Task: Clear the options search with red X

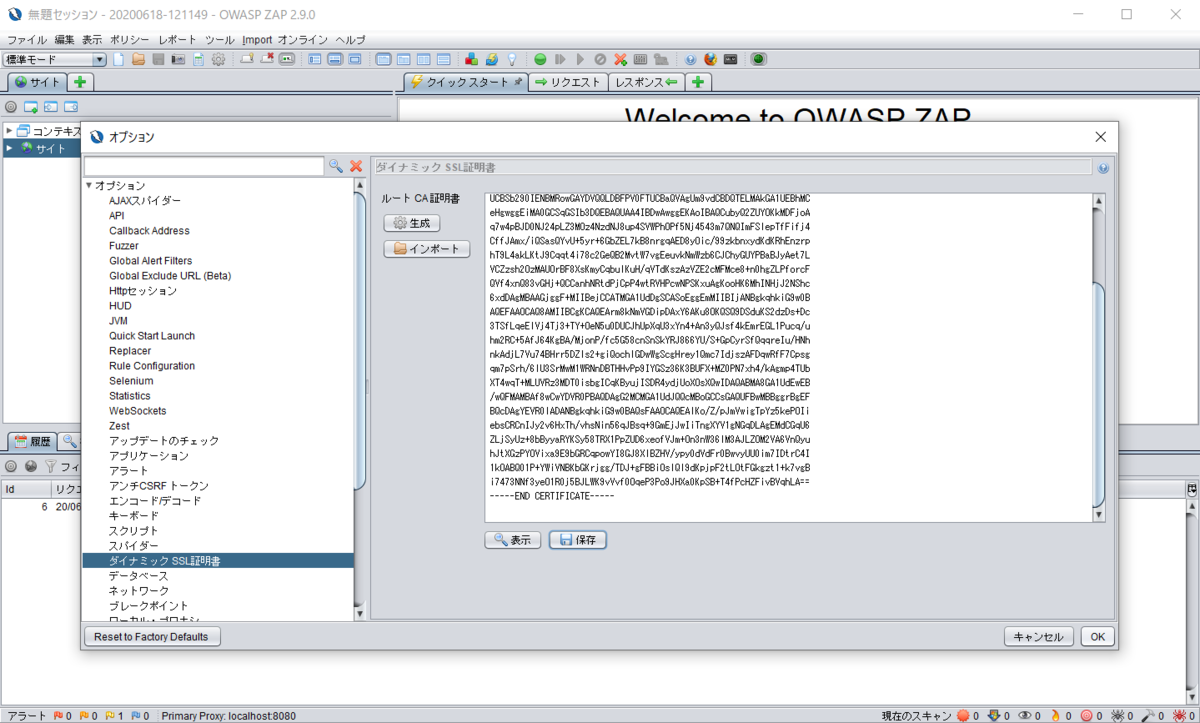Action: click(355, 166)
